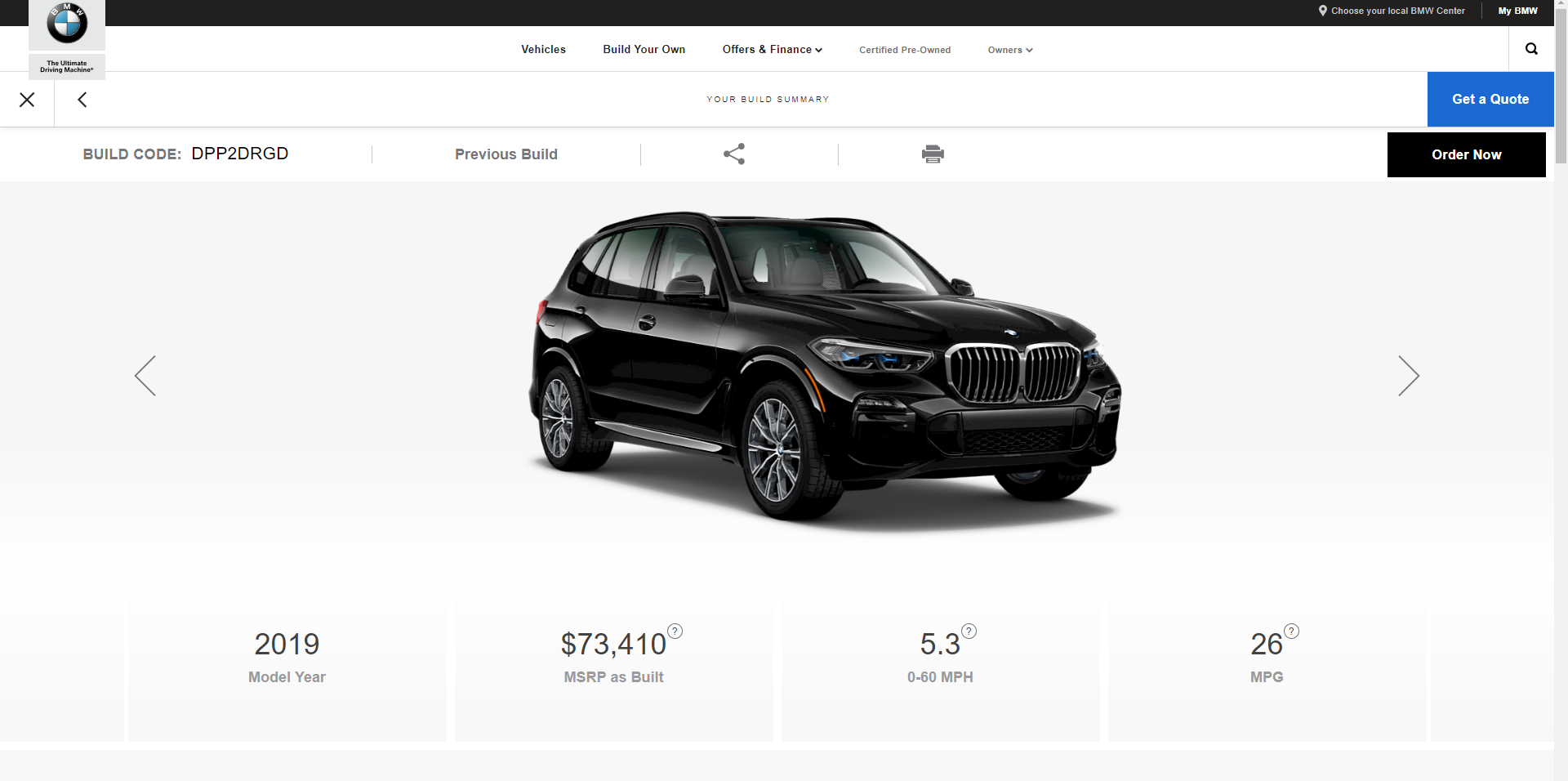Expand the Offers & Finance dropdown
The height and width of the screenshot is (781, 1568).
(x=772, y=50)
